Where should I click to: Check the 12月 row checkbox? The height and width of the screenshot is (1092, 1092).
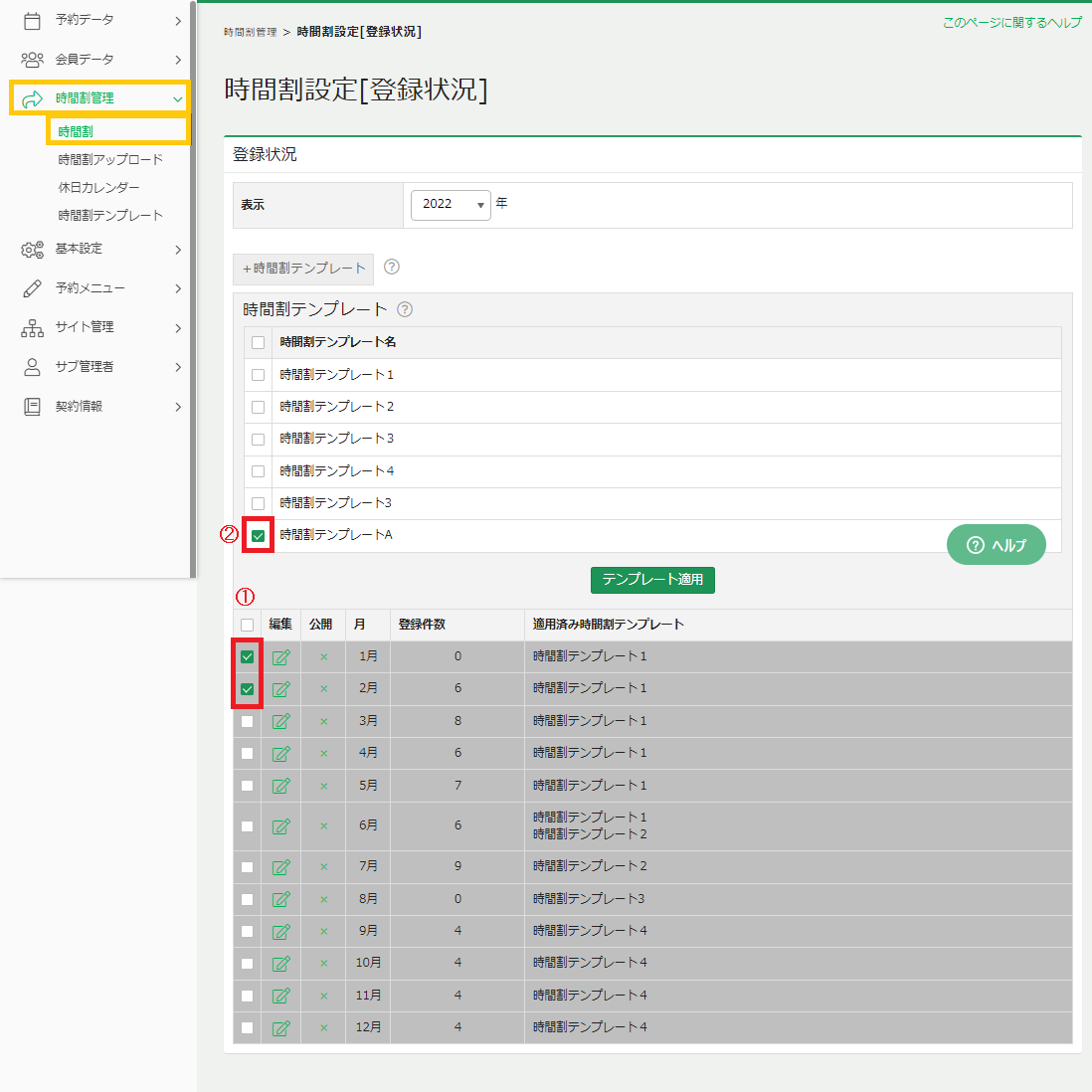tap(248, 1028)
